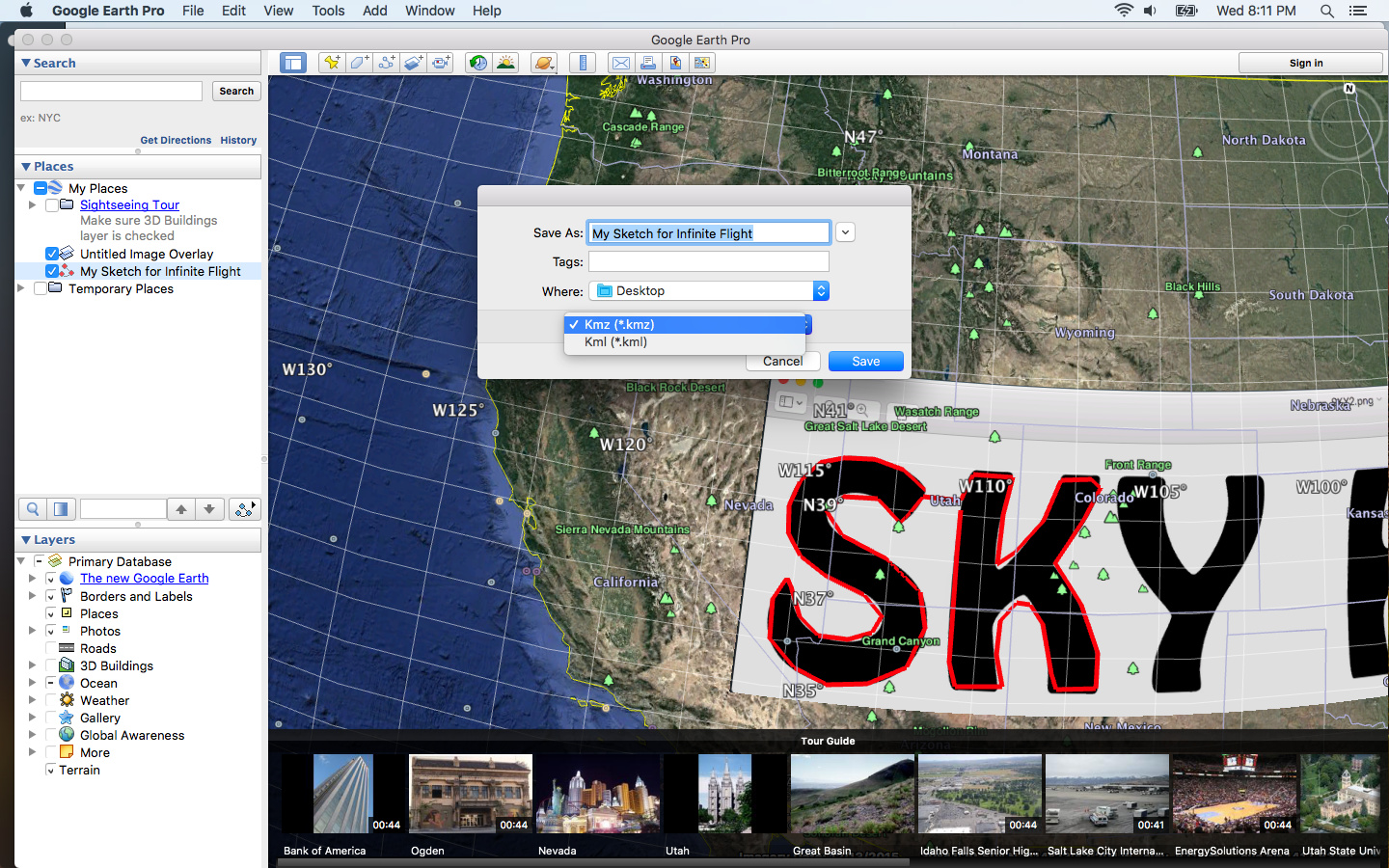This screenshot has height=868, width=1389.
Task: Collapse the Places panel header
Action: pyautogui.click(x=26, y=166)
